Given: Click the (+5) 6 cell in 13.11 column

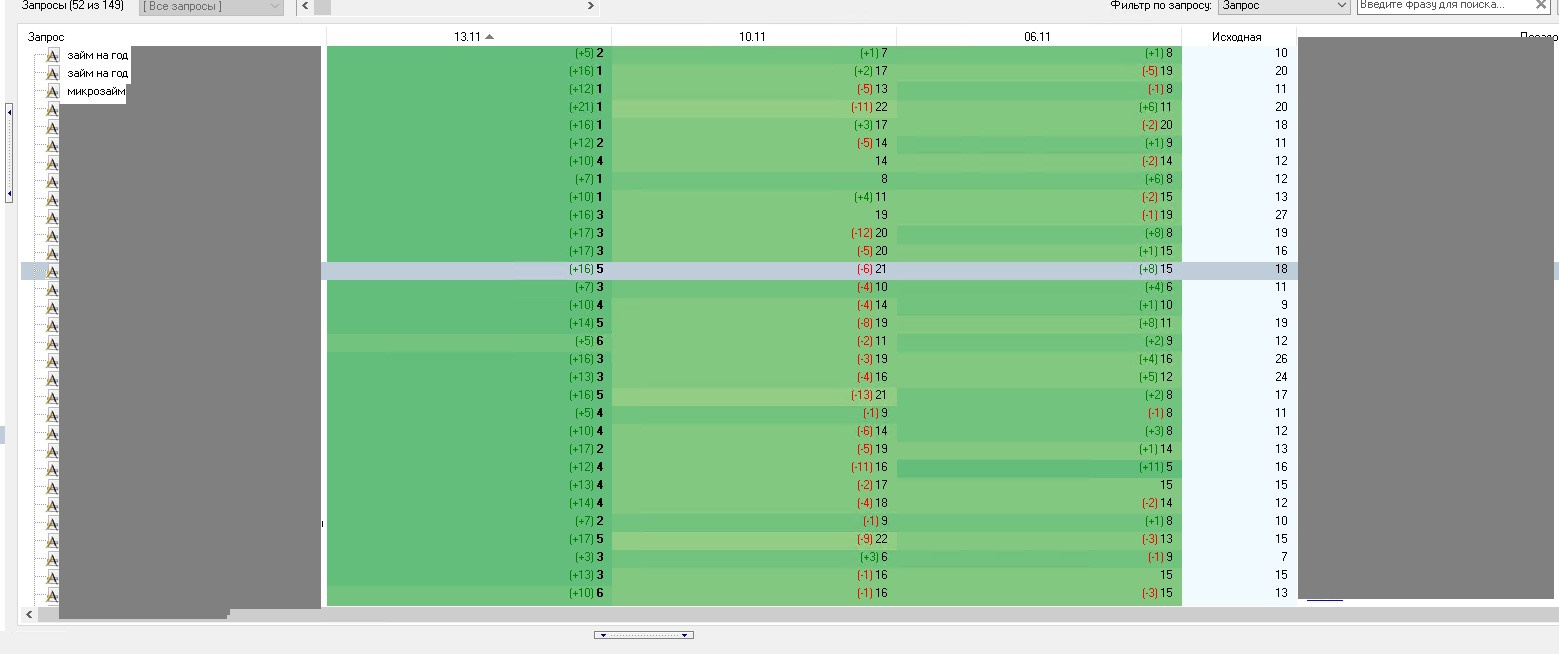Looking at the screenshot, I should pos(469,341).
